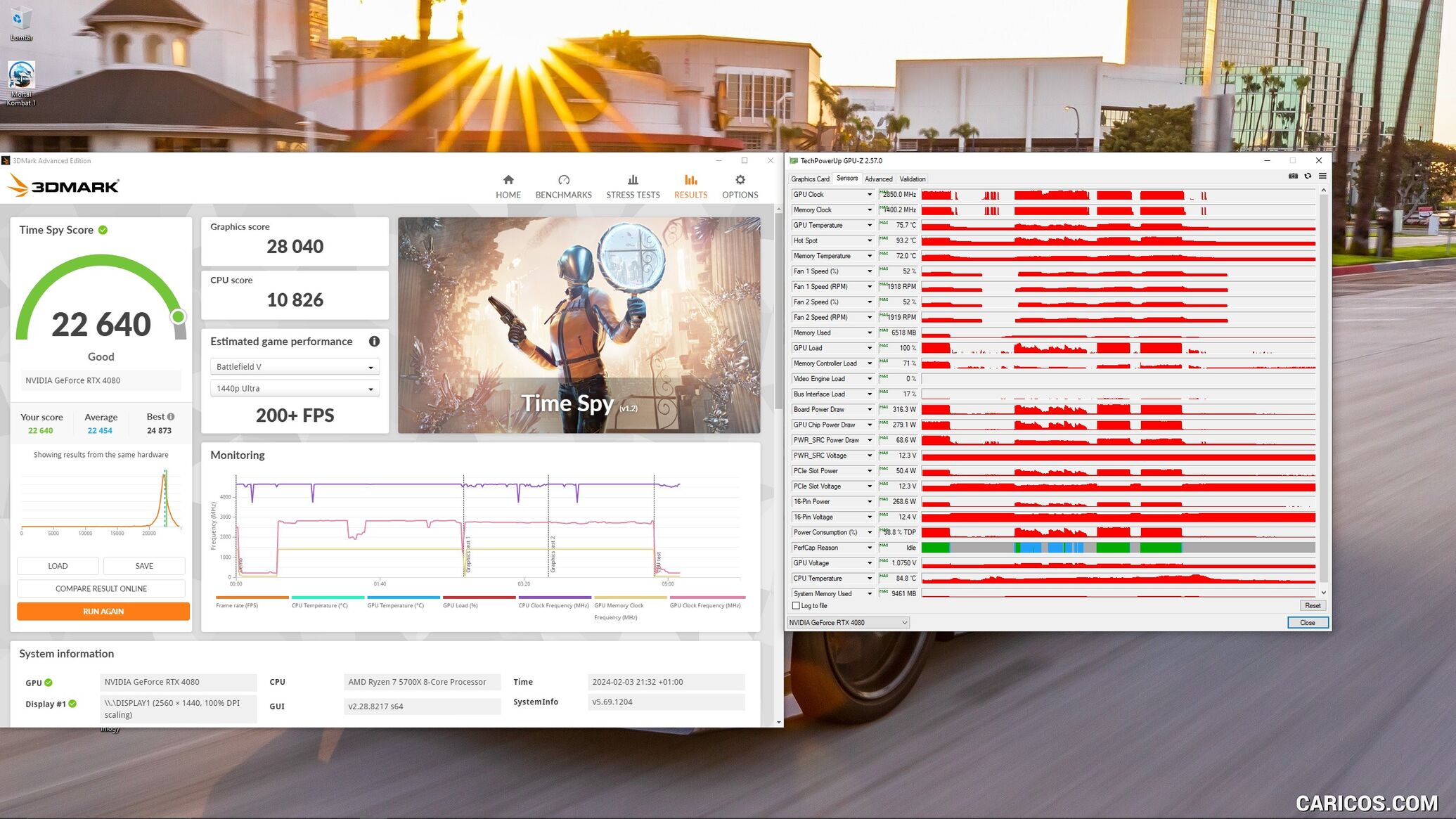Click the Time Spy hero image

click(x=579, y=325)
